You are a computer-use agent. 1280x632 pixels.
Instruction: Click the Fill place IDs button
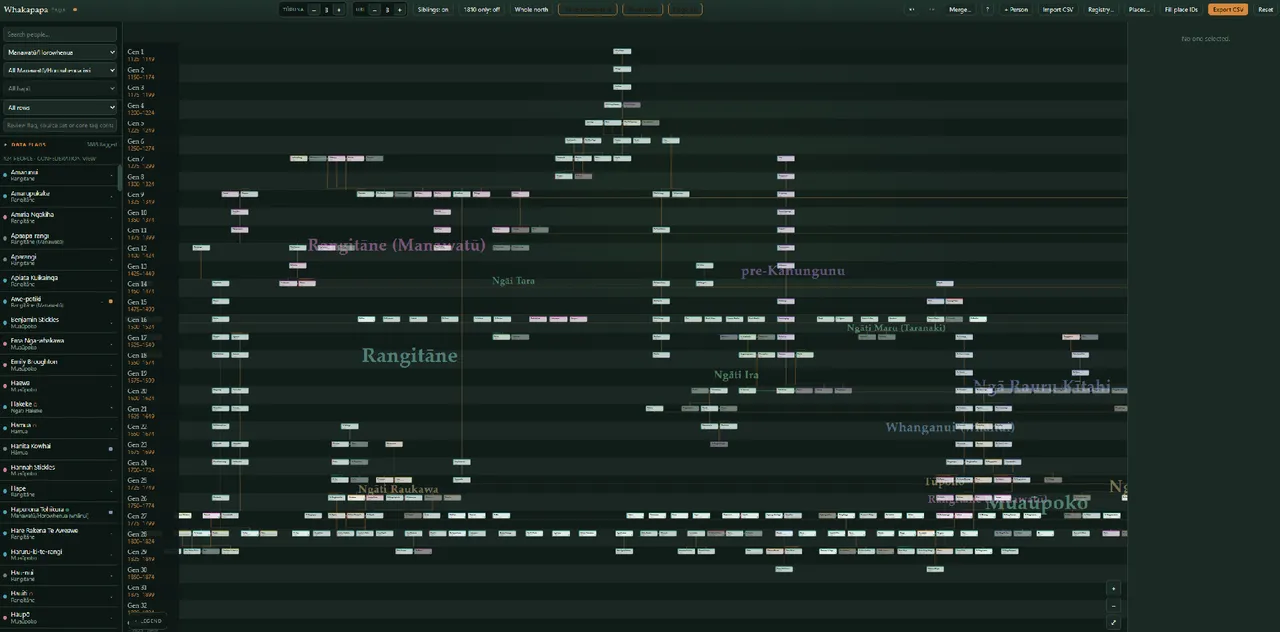1181,9
